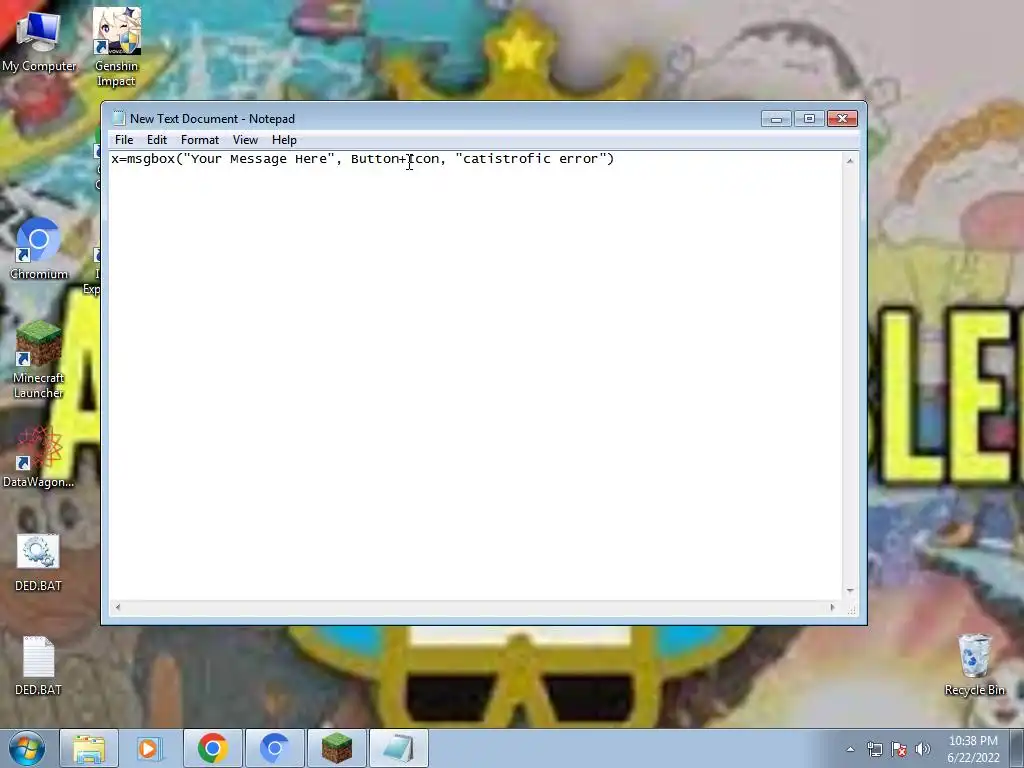This screenshot has width=1024, height=768.
Task: Open the View menu in Notepad
Action: (246, 140)
